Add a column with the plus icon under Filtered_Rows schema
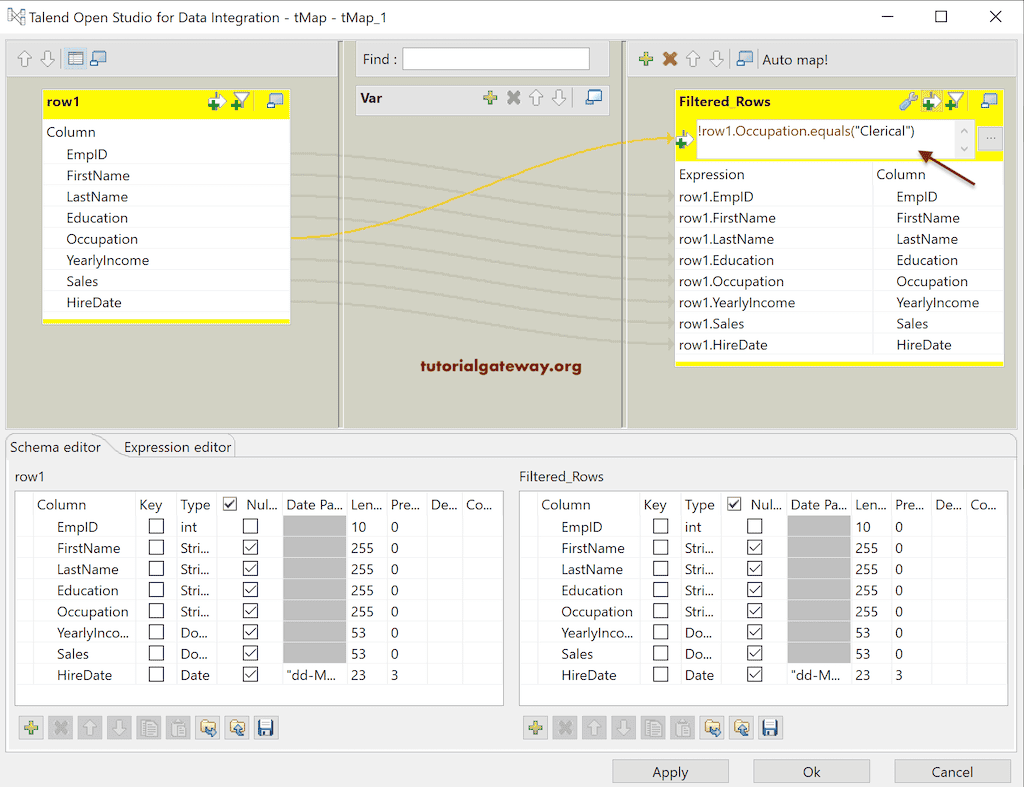This screenshot has height=787, width=1024. (536, 727)
